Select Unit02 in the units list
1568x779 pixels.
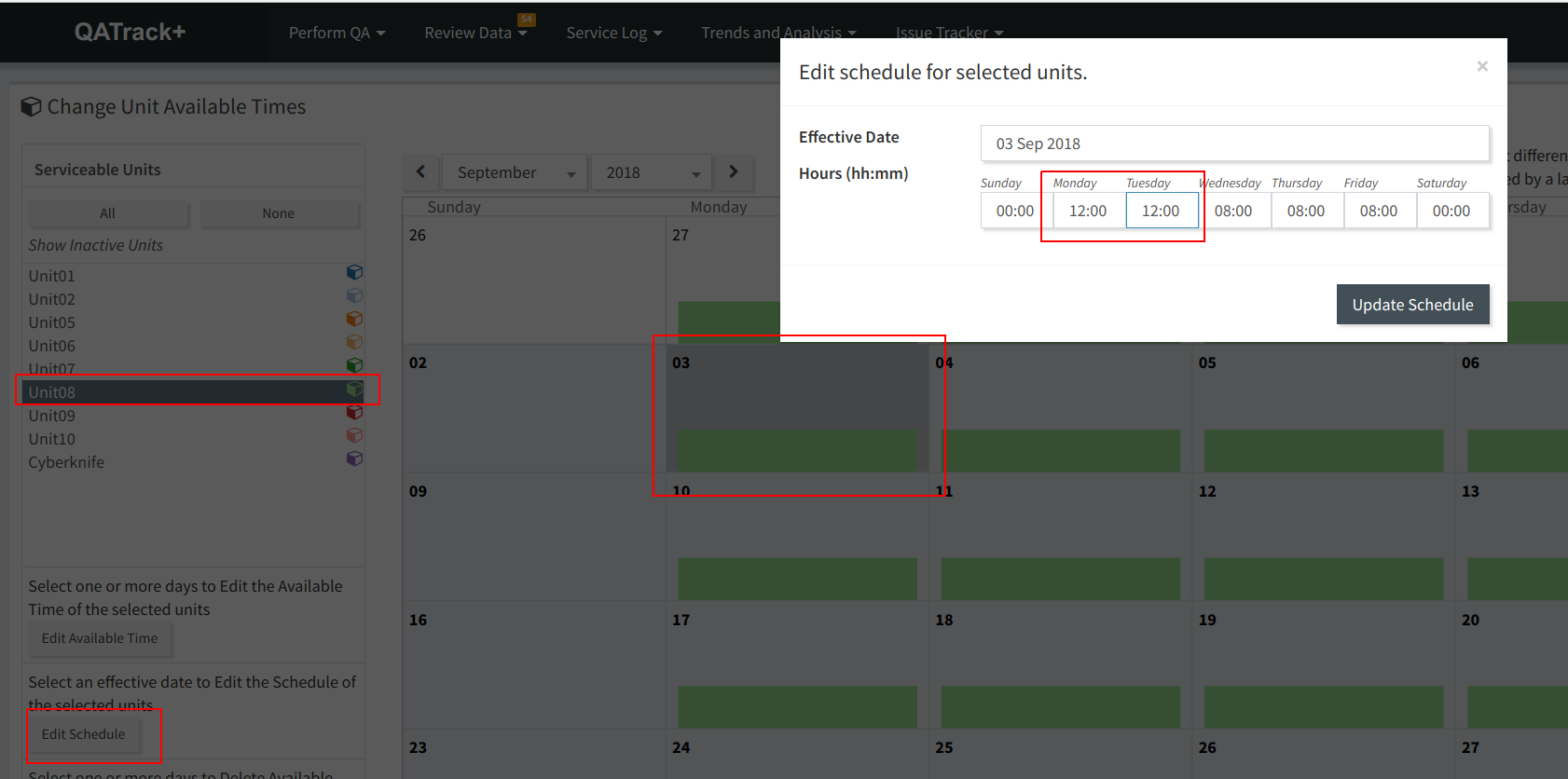coord(194,299)
